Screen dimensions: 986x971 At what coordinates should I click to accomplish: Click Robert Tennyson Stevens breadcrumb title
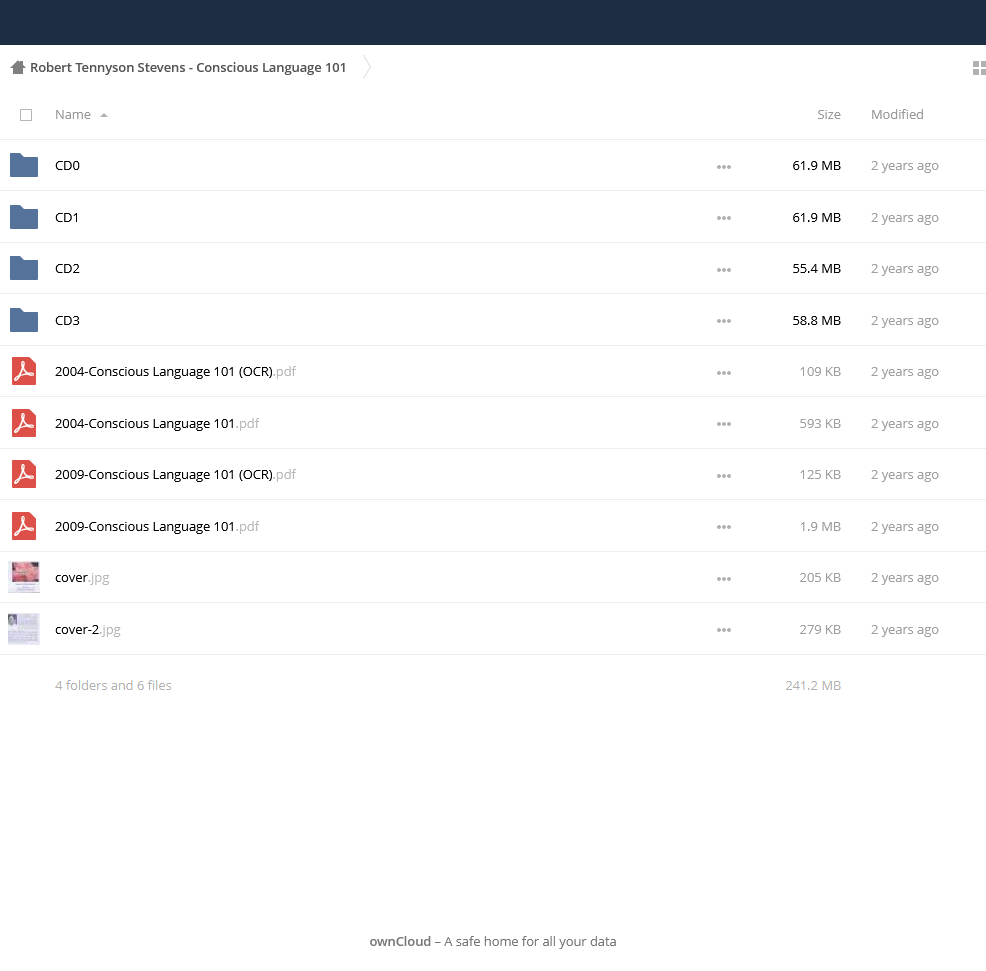(x=188, y=67)
